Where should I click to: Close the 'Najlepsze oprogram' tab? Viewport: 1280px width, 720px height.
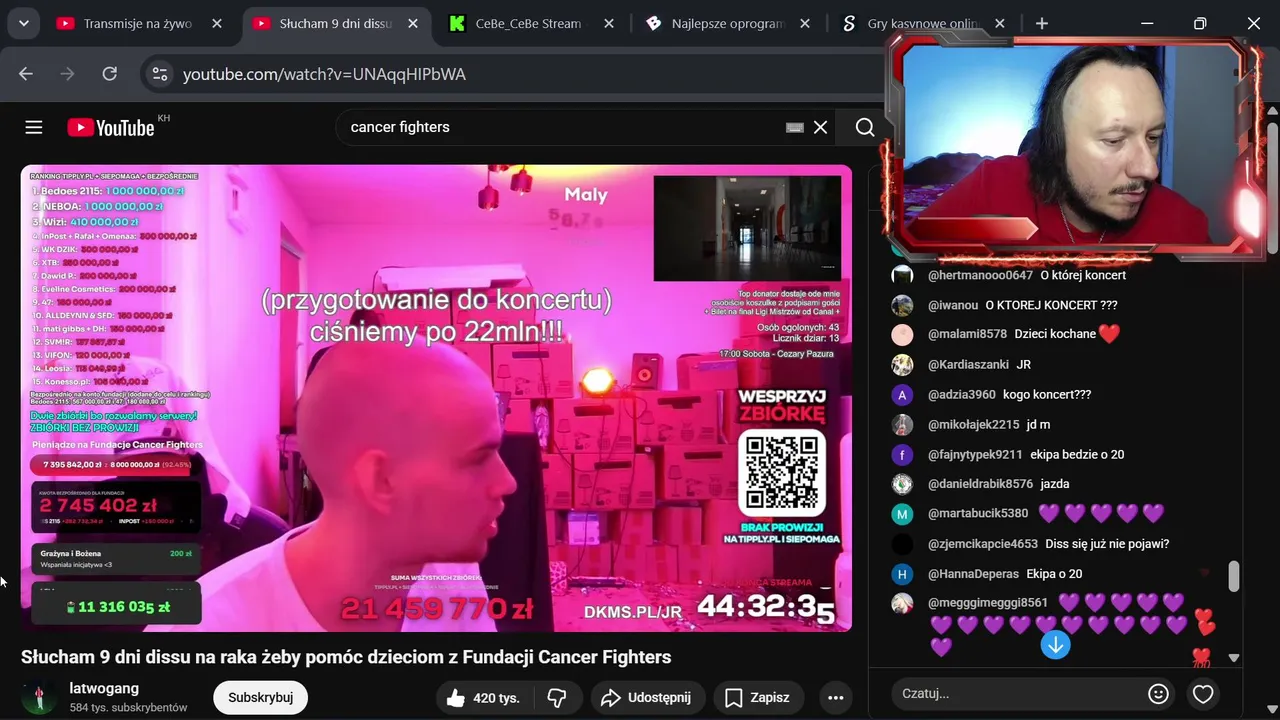pyautogui.click(x=803, y=23)
